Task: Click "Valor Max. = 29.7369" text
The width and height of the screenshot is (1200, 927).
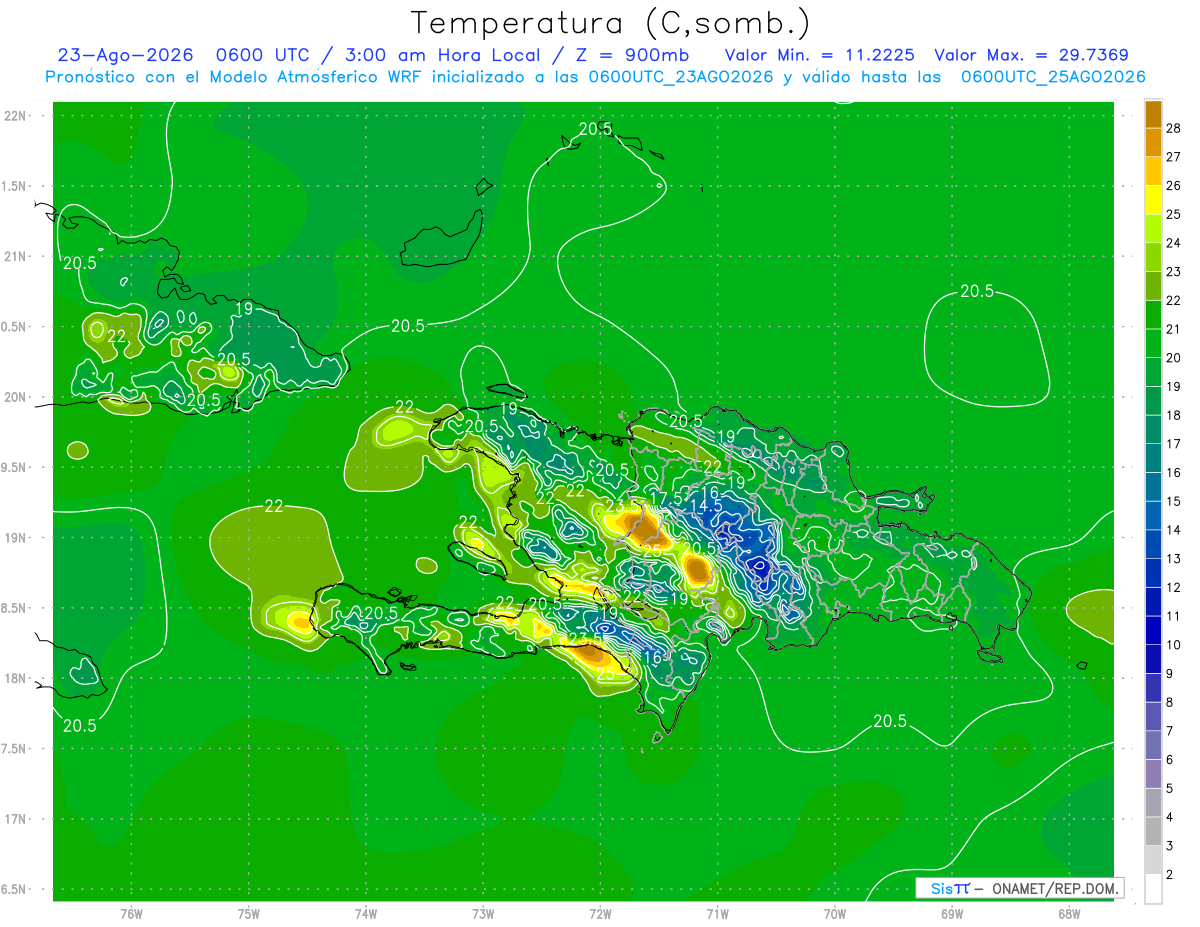Action: [1031, 55]
